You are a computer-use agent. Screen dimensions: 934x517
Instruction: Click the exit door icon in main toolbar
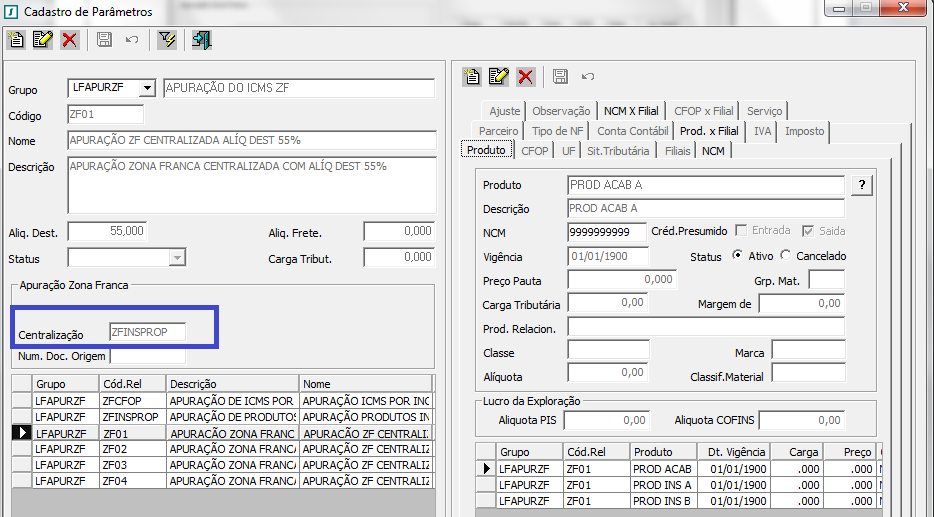201,40
